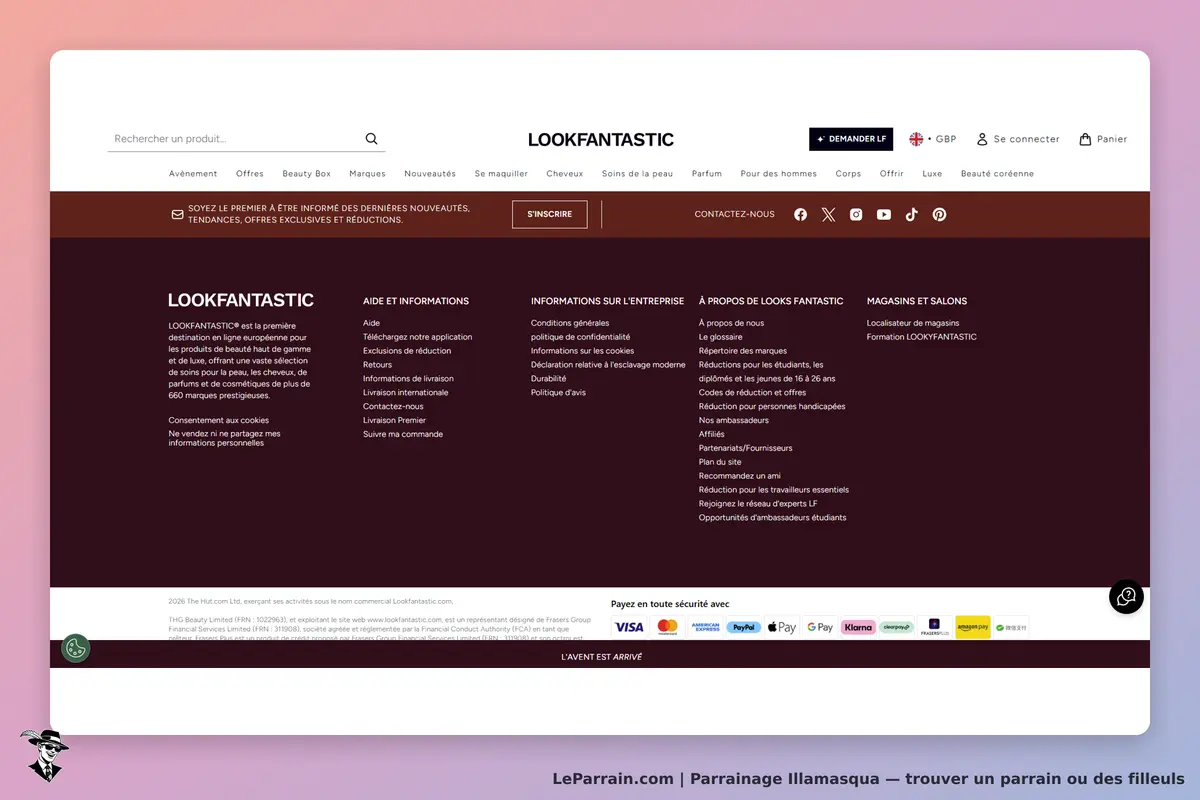
Task: Click the LOOKFANTASTIC header logo
Action: 601,139
